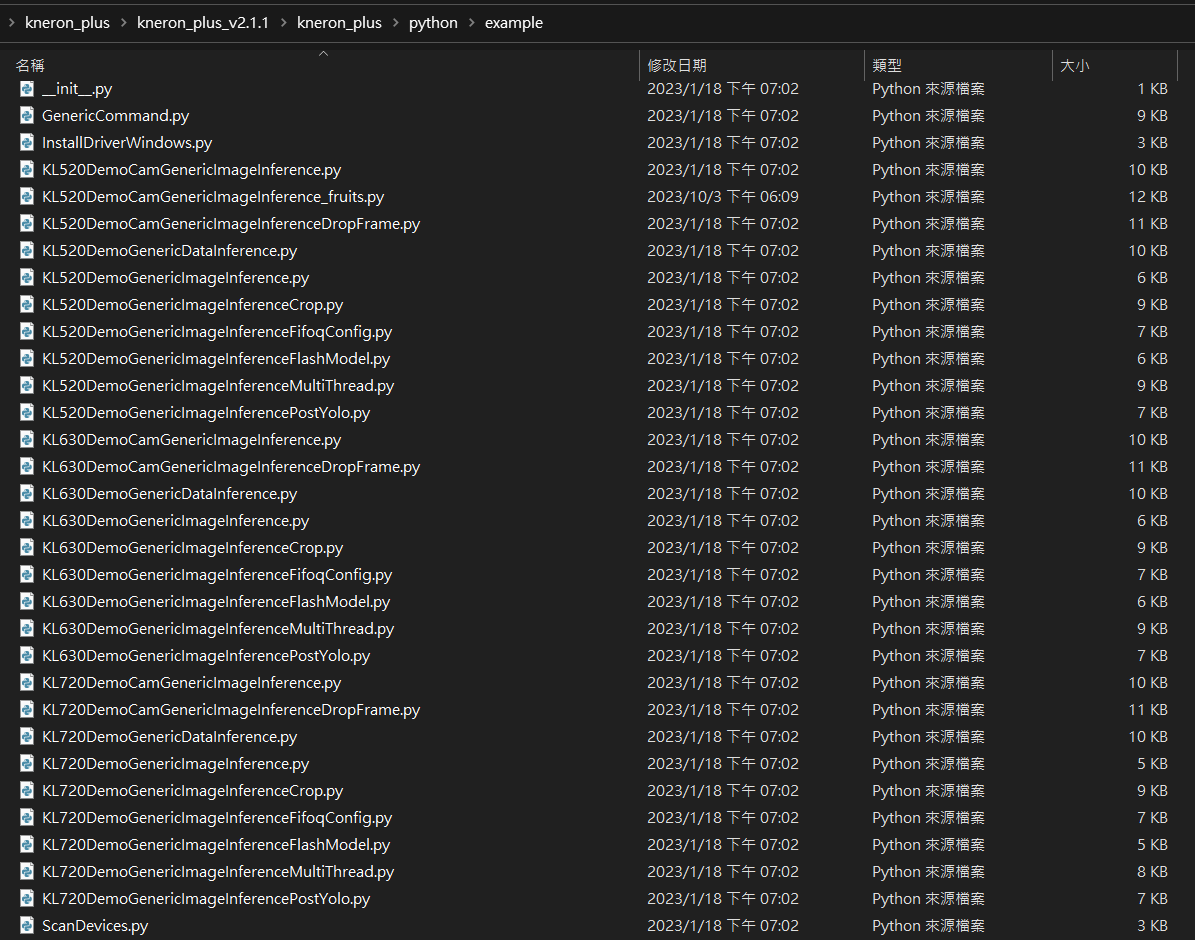This screenshot has width=1195, height=940.
Task: Click the example breadcrumb segment
Action: (x=514, y=23)
